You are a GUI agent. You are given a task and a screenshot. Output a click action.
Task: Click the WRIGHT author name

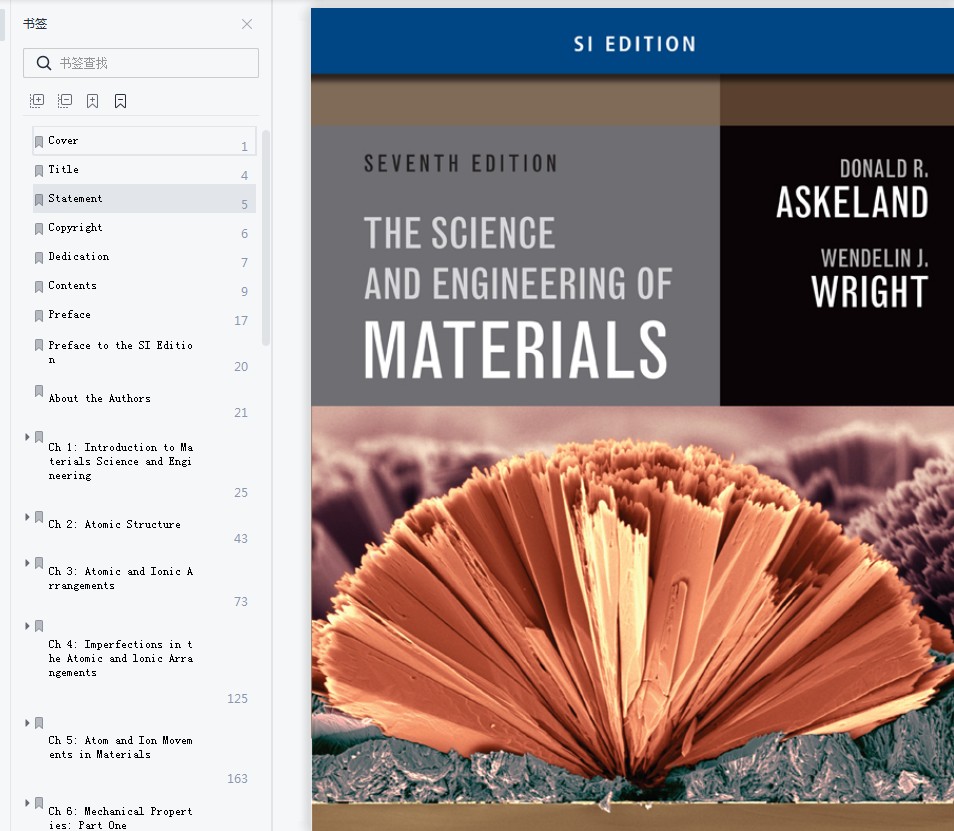(x=869, y=292)
